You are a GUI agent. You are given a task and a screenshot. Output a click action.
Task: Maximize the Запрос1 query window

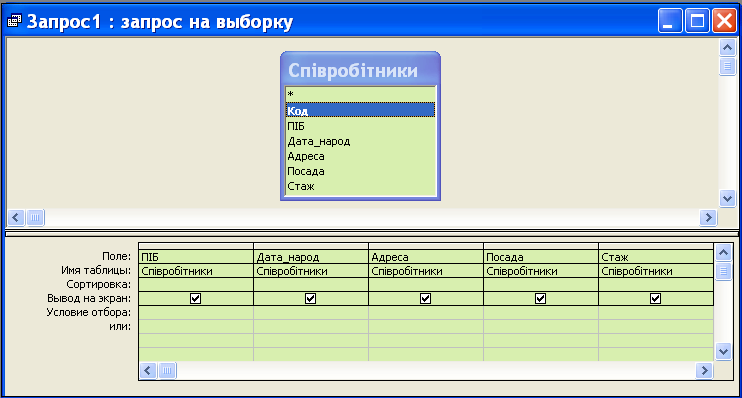pos(698,21)
